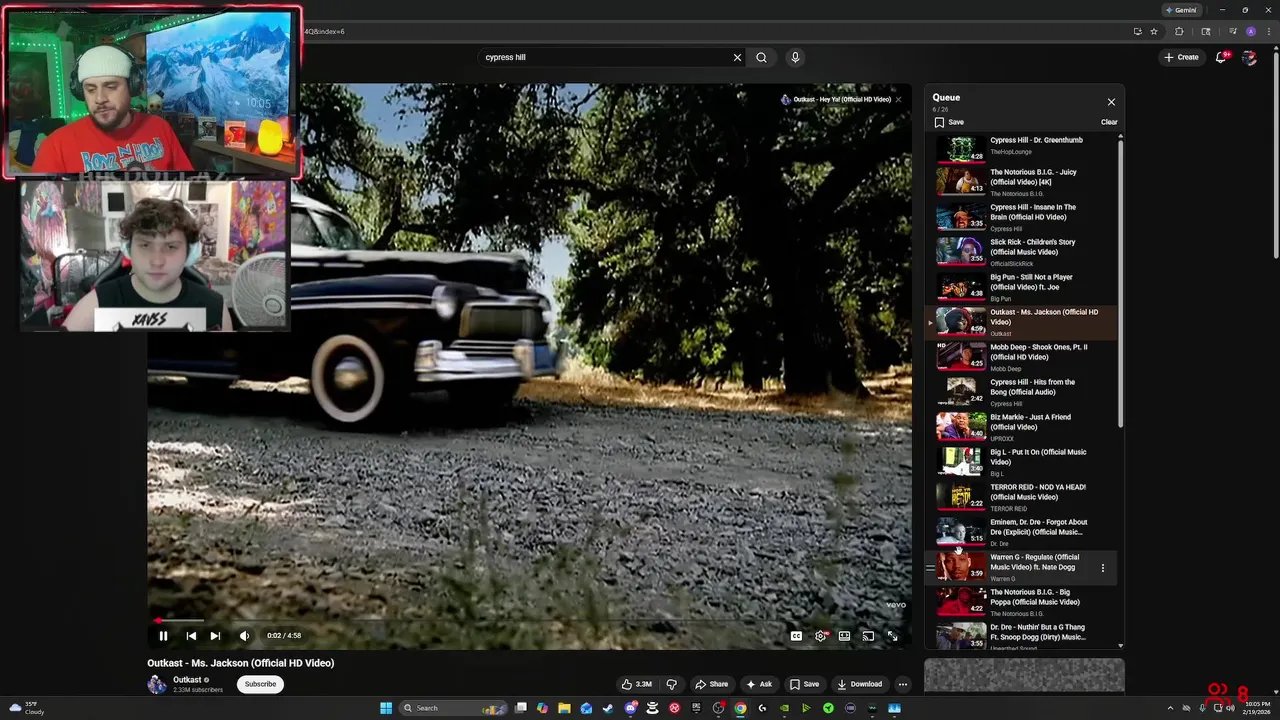The image size is (1280, 720).
Task: Show hidden system tray icons
Action: pyautogui.click(x=1170, y=708)
